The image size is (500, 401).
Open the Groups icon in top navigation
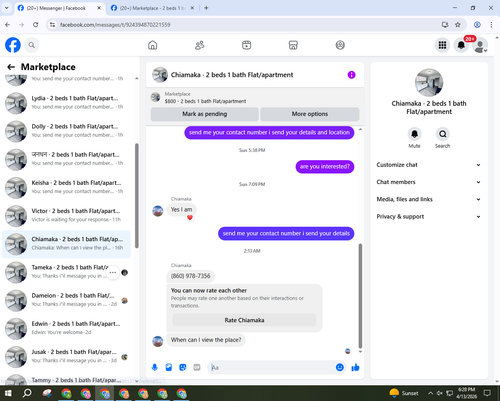pos(340,45)
